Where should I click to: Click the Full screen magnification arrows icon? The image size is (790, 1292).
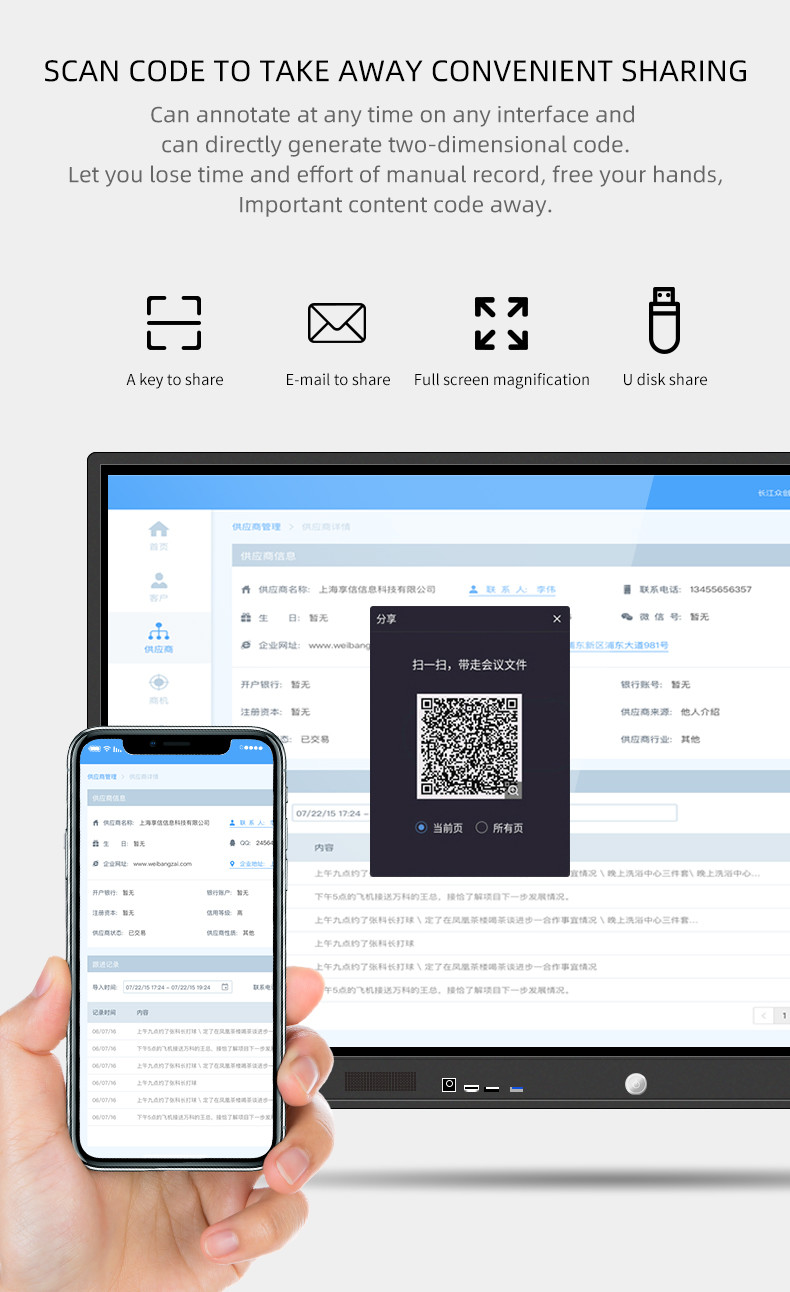pyautogui.click(x=501, y=323)
